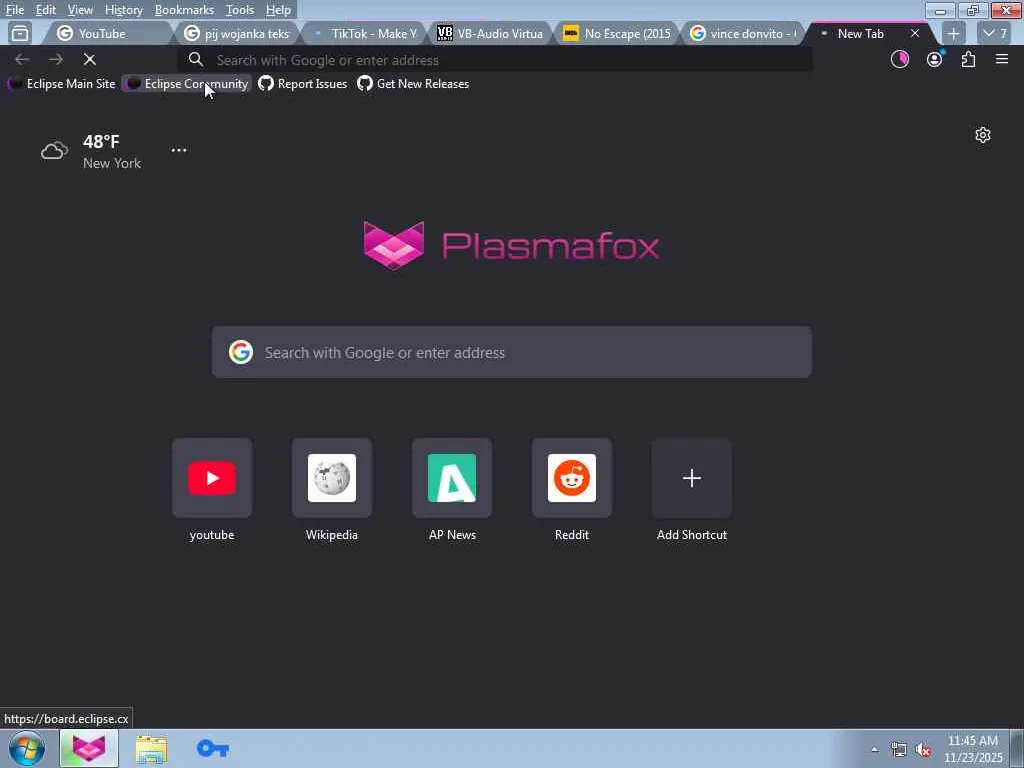
Task: Open the AP News shortcut tile
Action: point(452,478)
